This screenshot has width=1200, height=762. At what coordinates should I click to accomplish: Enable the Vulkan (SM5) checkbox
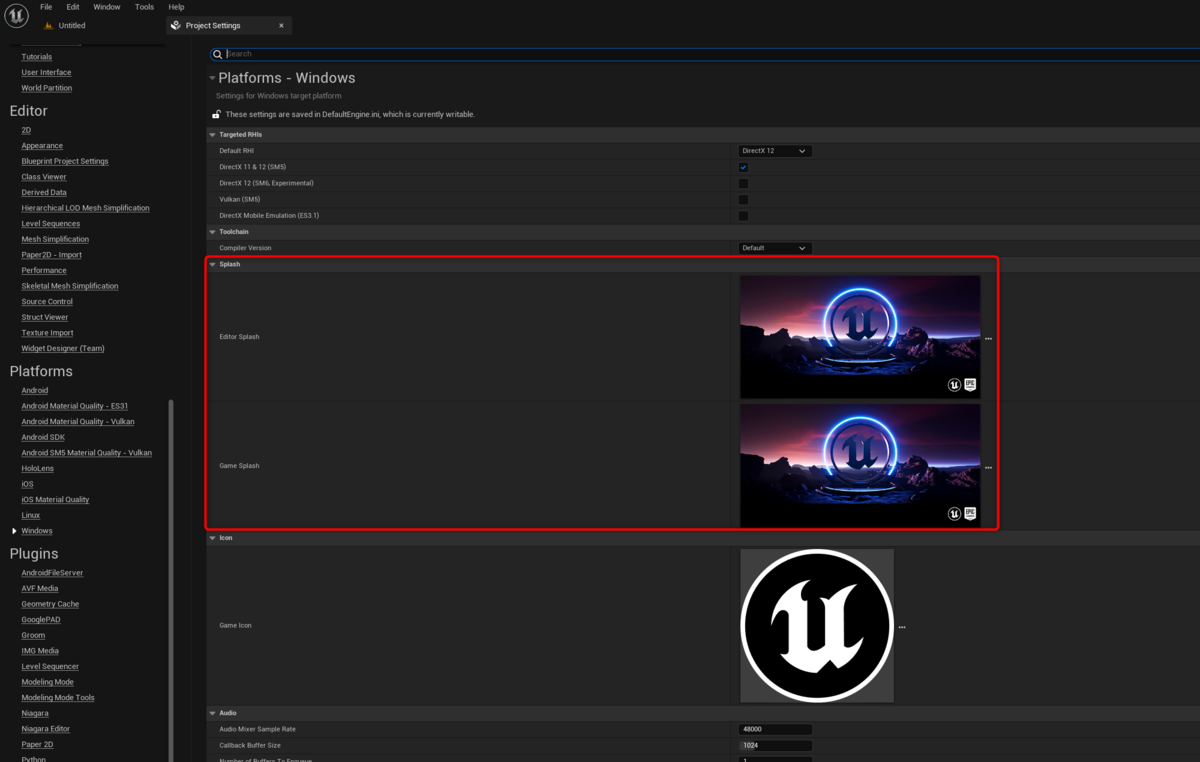[743, 199]
